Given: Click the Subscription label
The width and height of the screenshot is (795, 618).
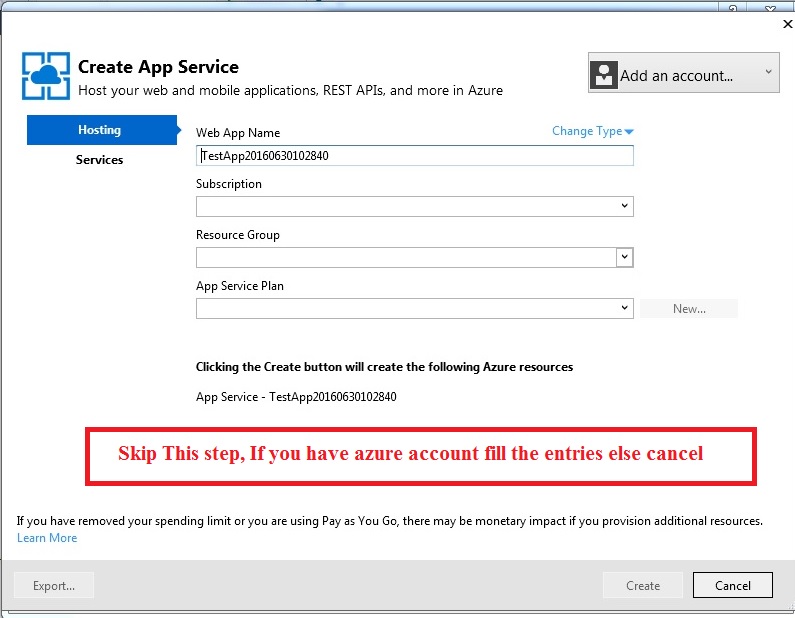Looking at the screenshot, I should [x=229, y=184].
